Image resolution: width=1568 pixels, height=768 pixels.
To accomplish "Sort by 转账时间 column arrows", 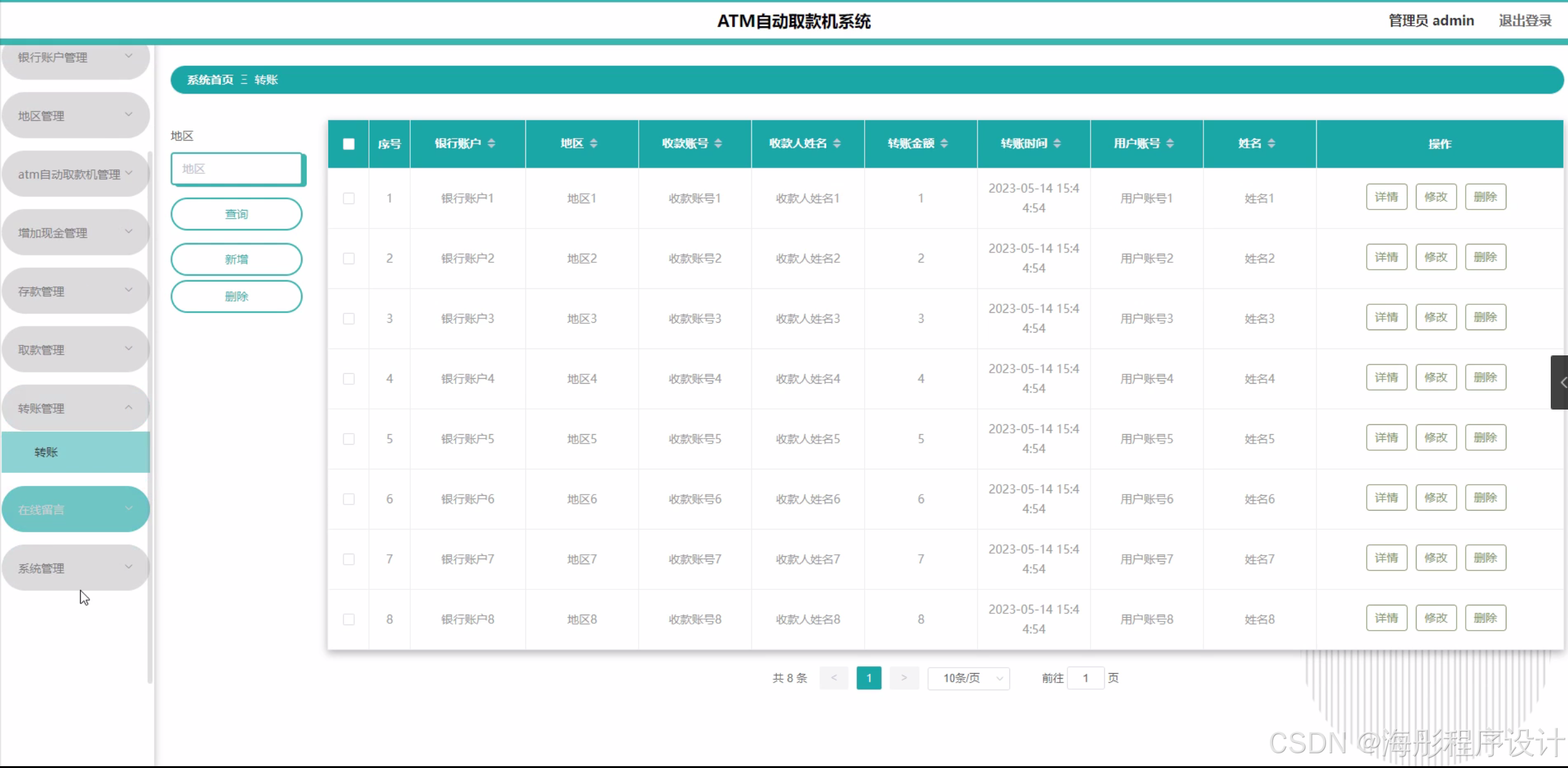I will pyautogui.click(x=1057, y=143).
